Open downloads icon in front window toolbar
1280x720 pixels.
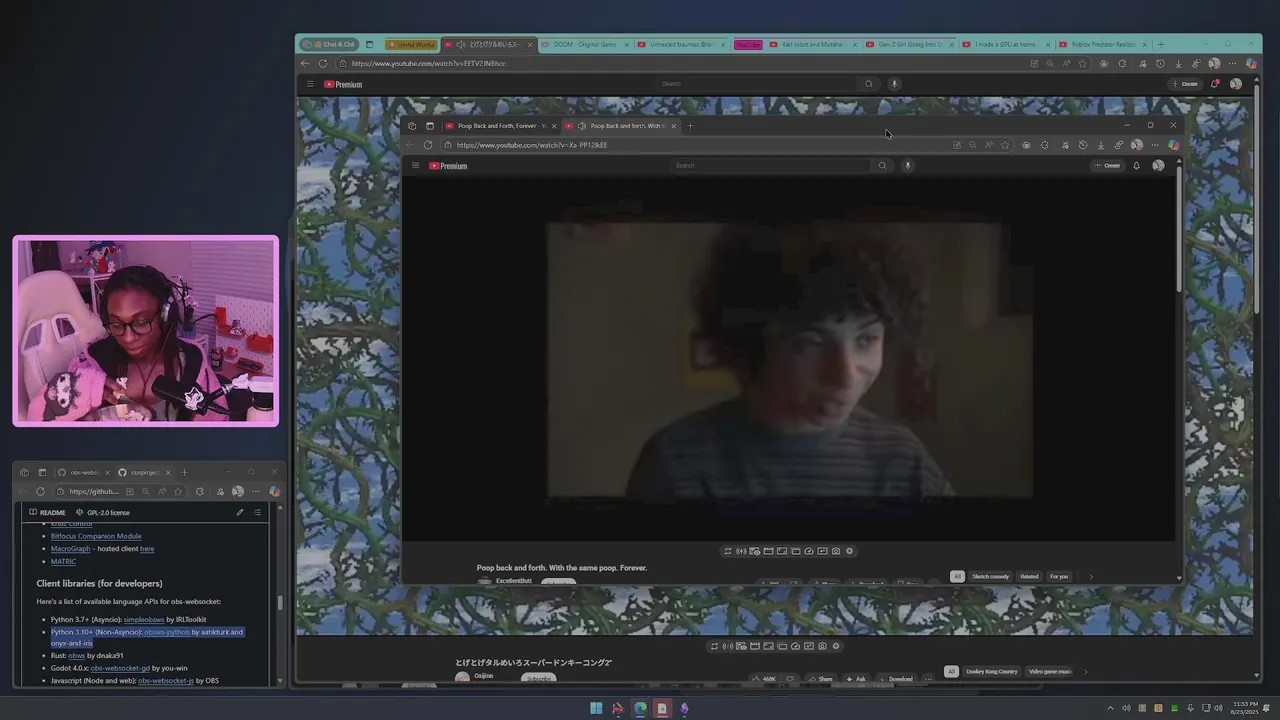[1100, 145]
